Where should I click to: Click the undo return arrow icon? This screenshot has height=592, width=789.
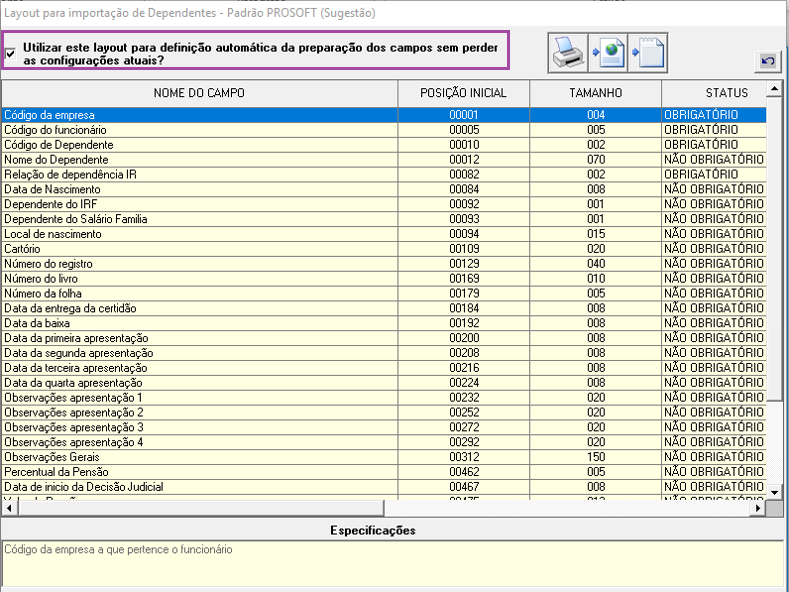click(768, 61)
